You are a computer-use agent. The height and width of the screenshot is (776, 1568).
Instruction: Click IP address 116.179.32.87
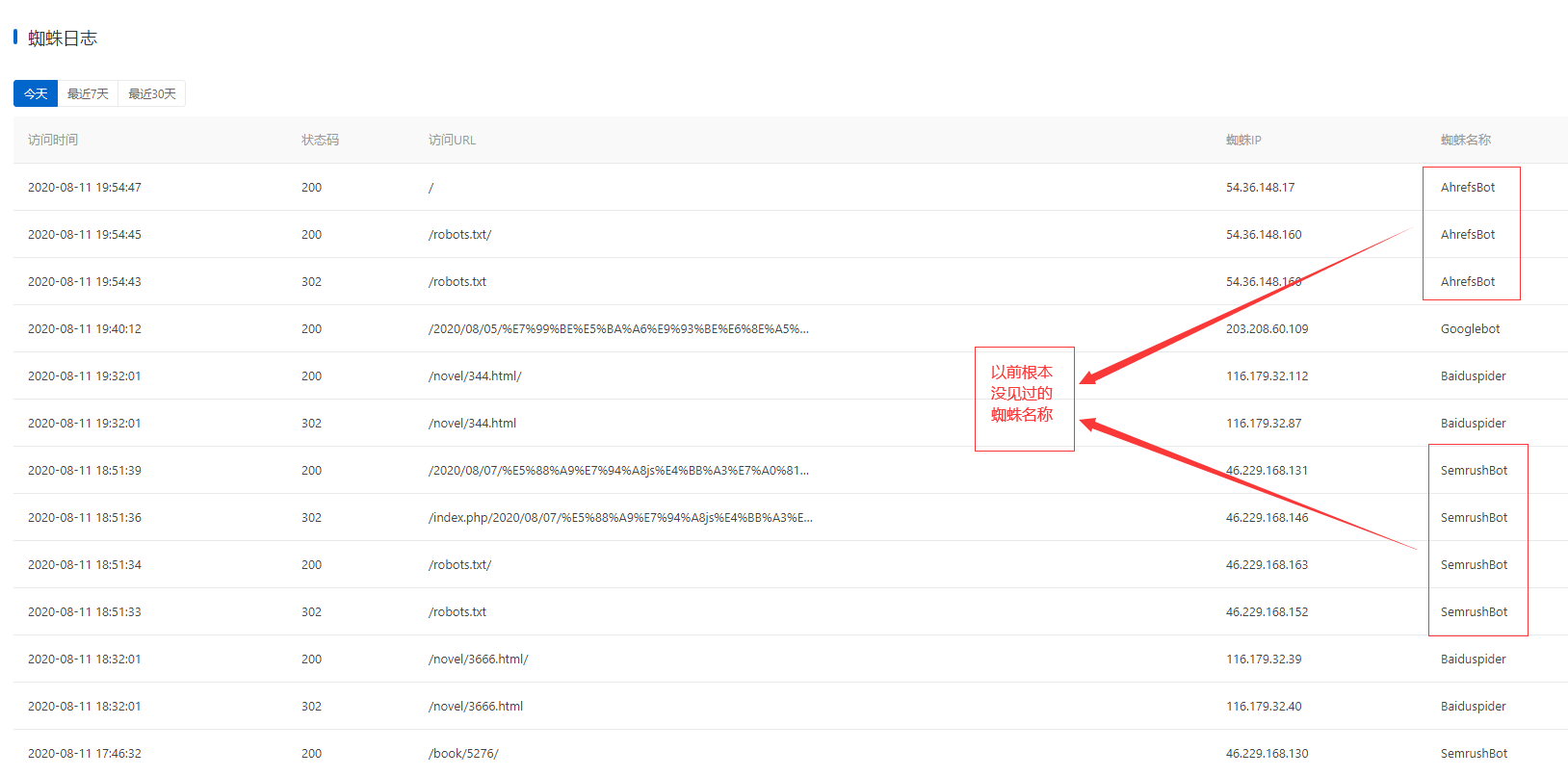pyautogui.click(x=1264, y=423)
